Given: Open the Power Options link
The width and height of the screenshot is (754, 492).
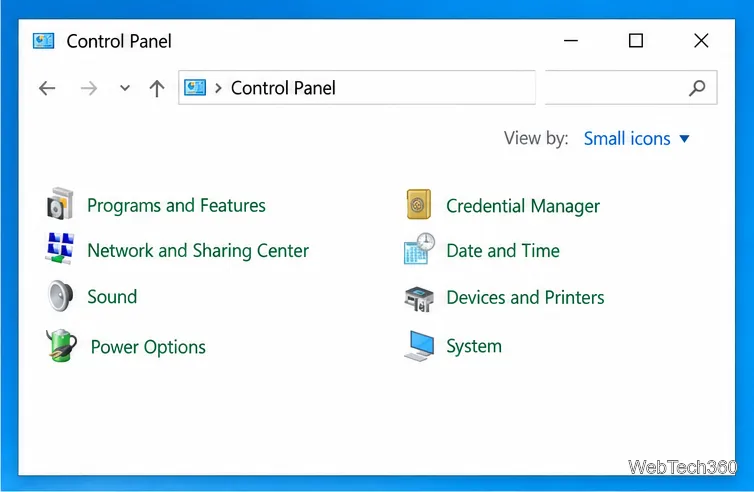Looking at the screenshot, I should pyautogui.click(x=148, y=347).
